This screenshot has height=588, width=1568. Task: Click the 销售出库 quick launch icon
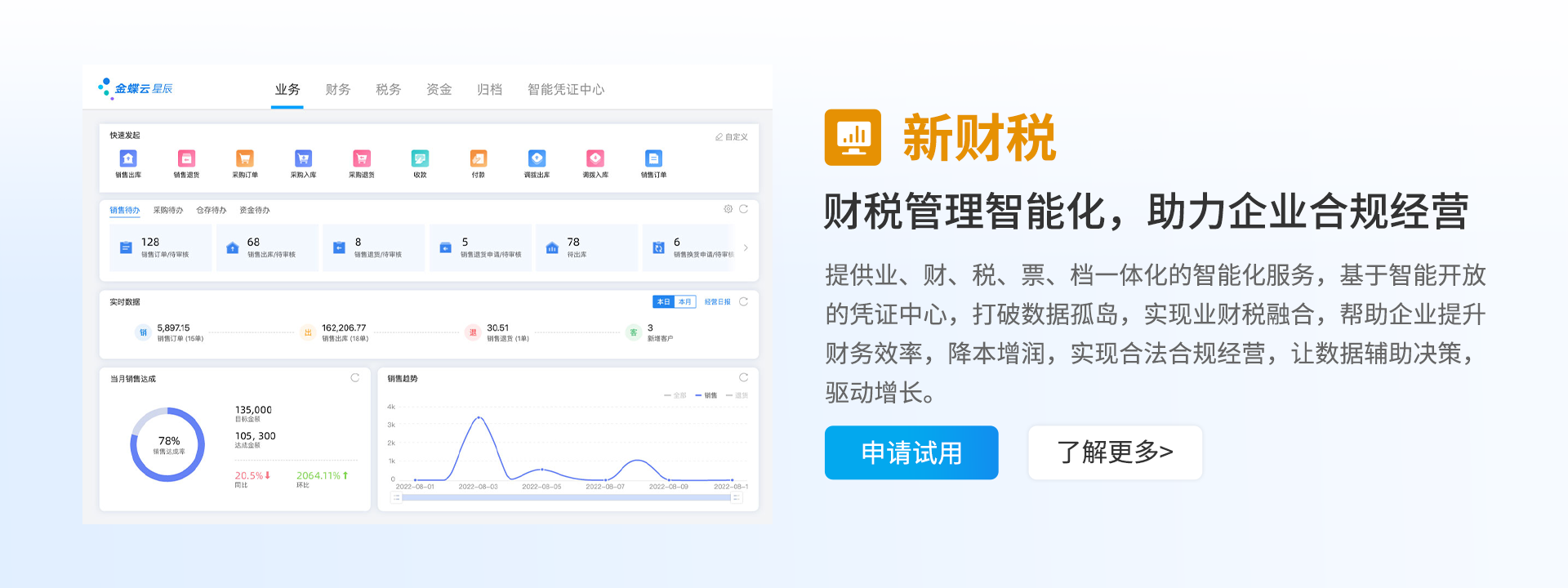point(128,159)
